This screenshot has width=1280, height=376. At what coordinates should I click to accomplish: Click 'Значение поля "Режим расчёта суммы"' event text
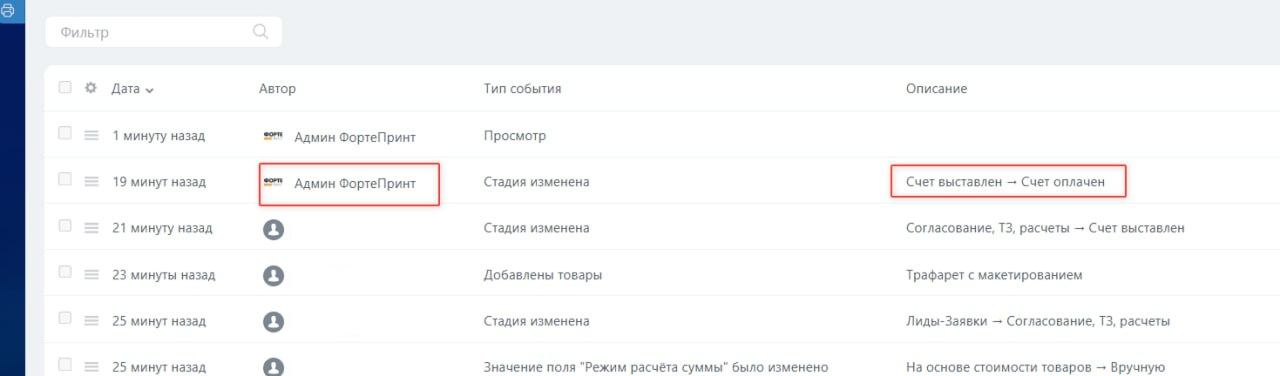click(655, 367)
